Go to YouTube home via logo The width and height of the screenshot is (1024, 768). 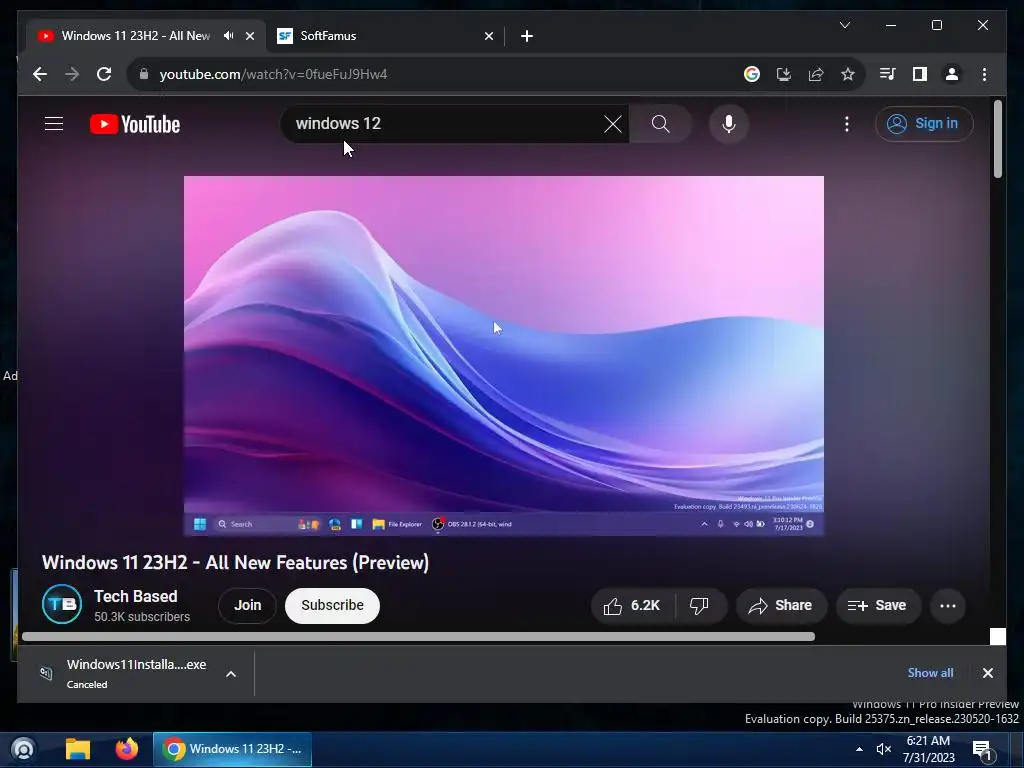[135, 124]
